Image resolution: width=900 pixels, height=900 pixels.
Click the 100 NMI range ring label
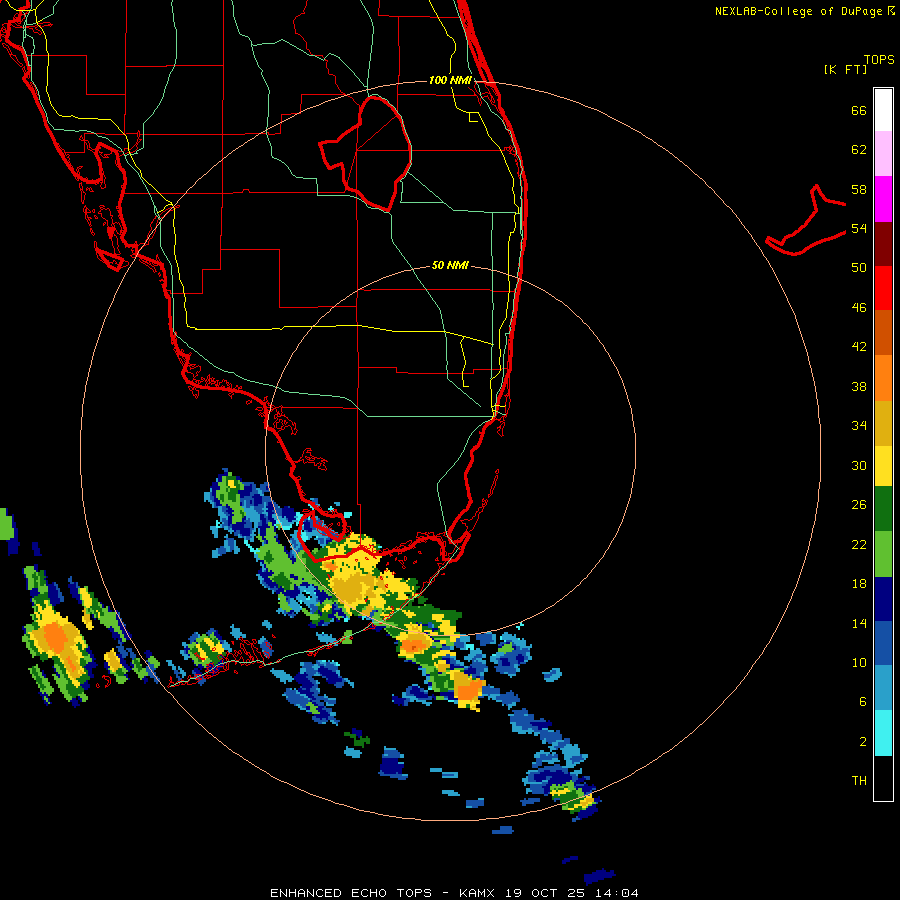[x=450, y=80]
